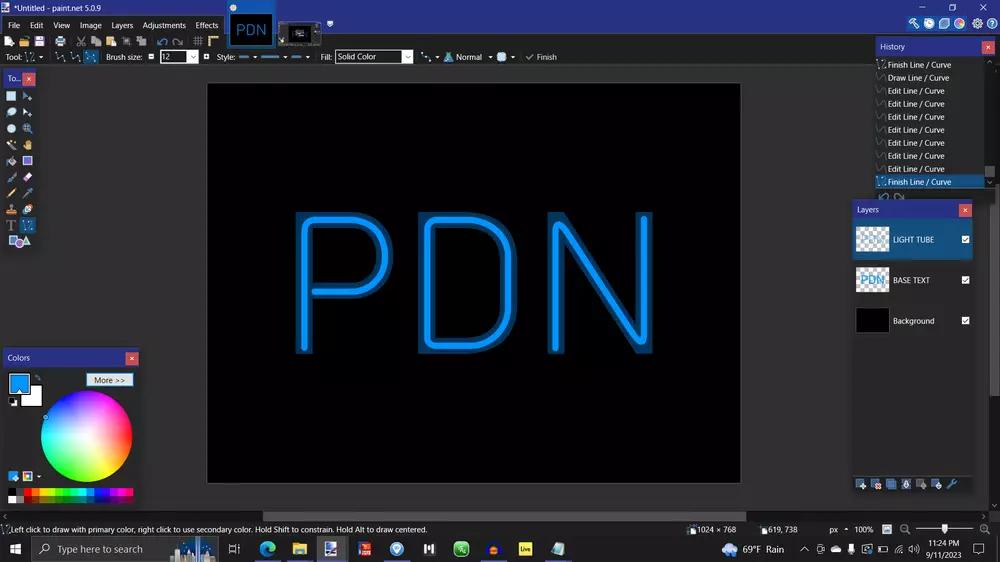This screenshot has width=1000, height=562.
Task: Select the Magic Wand tool
Action: pos(11,145)
